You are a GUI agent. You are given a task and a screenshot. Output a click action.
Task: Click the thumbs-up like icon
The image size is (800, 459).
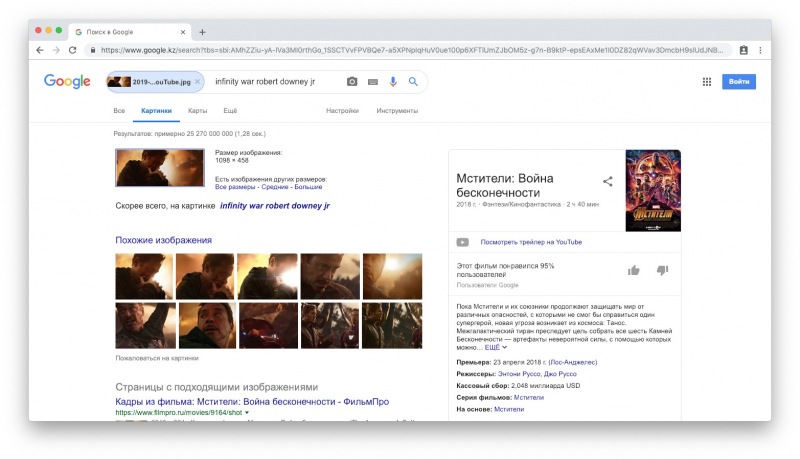pos(634,271)
